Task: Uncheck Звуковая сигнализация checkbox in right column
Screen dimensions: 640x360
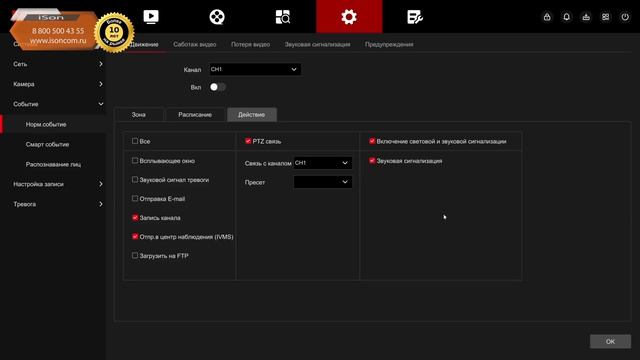Action: (372, 160)
